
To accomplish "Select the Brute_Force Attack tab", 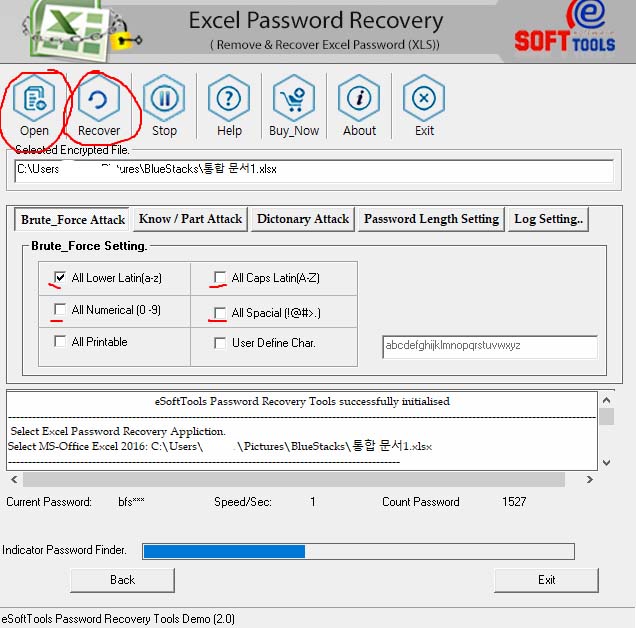I will tap(72, 219).
